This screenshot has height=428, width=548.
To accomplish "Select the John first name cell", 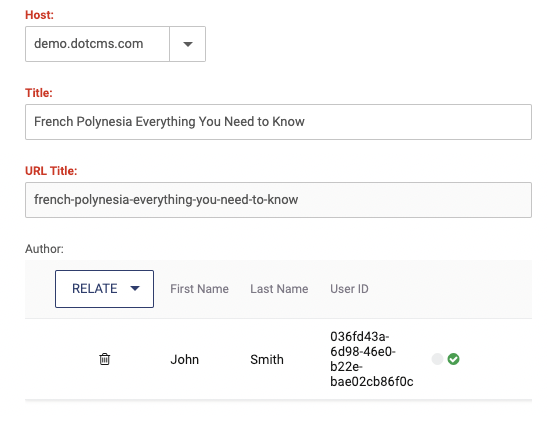I will (185, 360).
